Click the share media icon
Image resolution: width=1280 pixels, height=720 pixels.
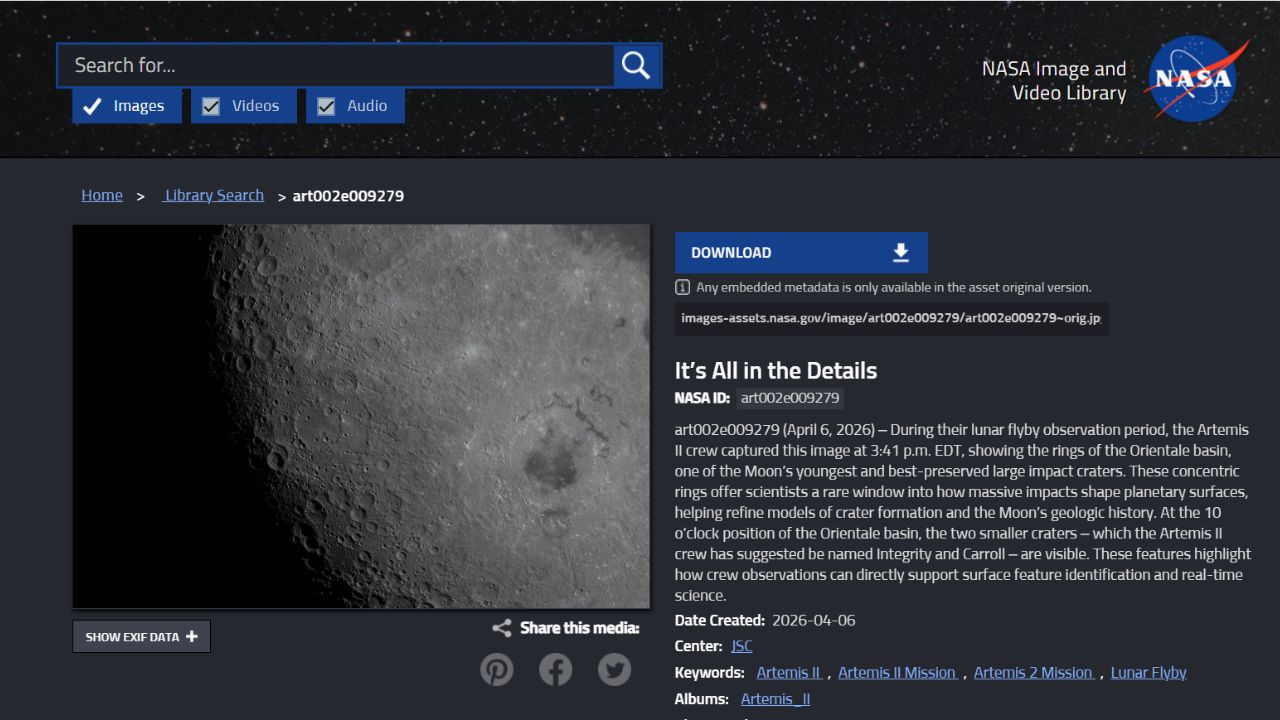click(x=502, y=628)
